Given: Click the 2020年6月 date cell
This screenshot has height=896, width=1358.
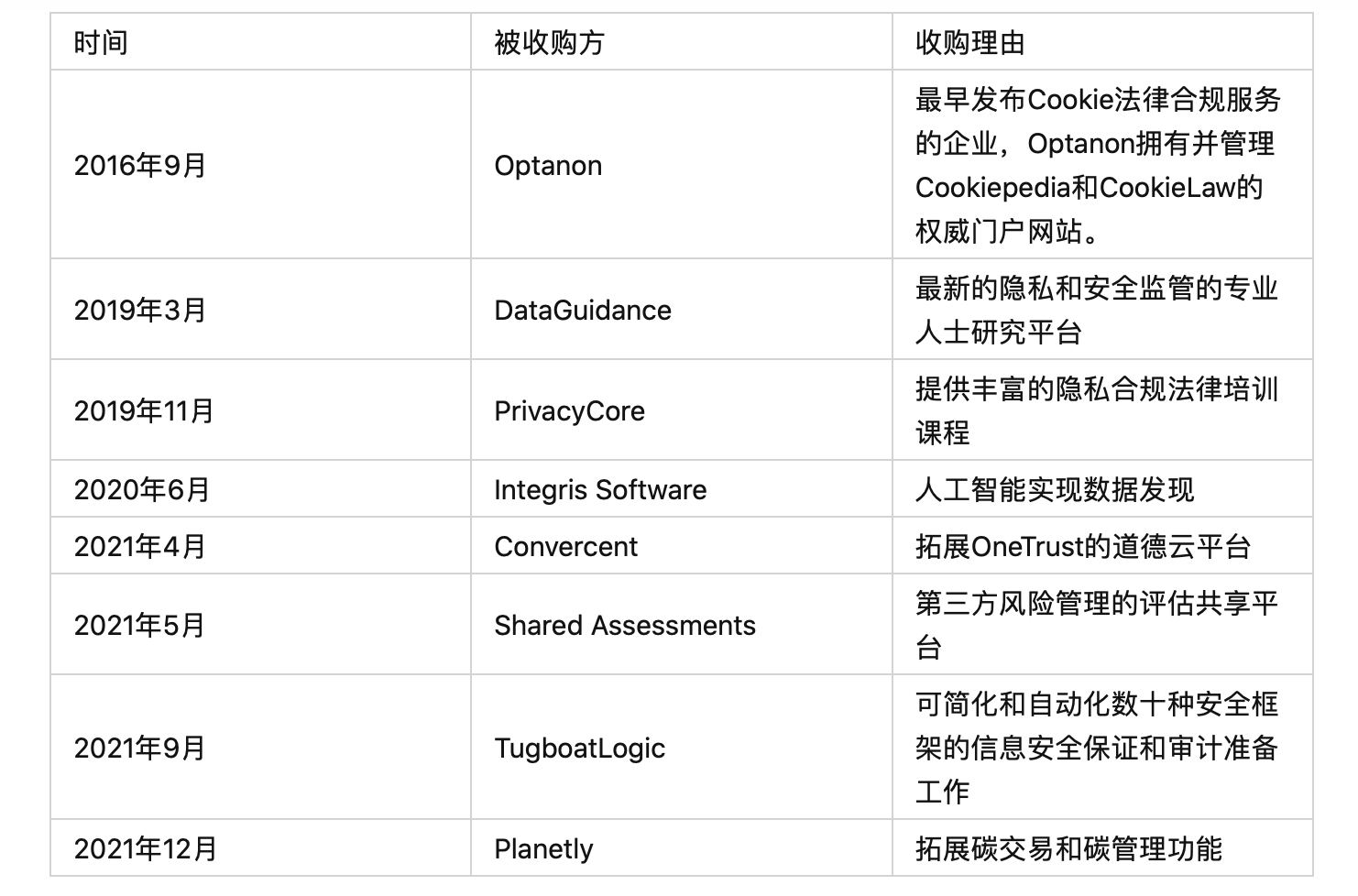Looking at the screenshot, I should coord(260,489).
